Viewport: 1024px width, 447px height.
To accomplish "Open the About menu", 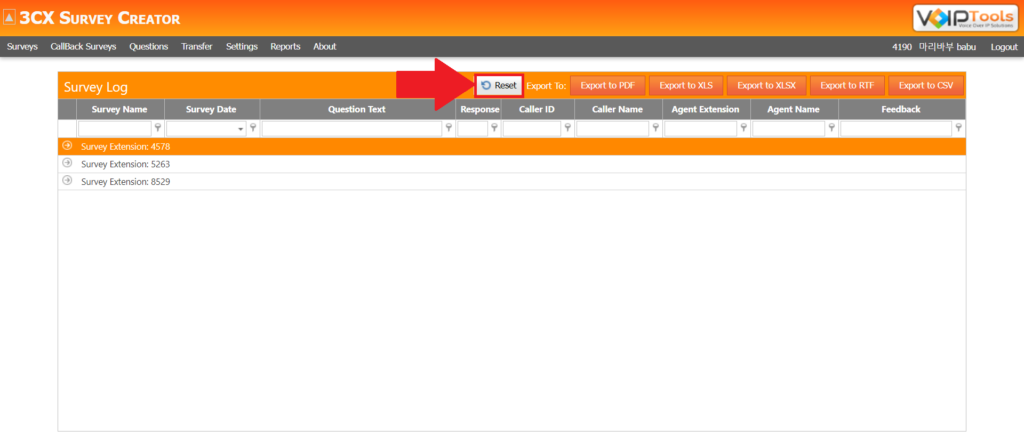I will (x=325, y=46).
